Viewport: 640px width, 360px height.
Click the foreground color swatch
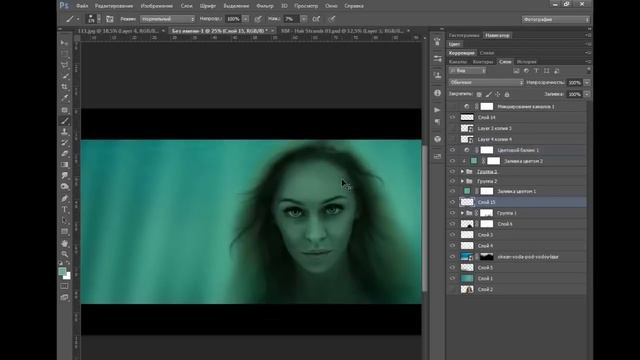click(x=62, y=271)
